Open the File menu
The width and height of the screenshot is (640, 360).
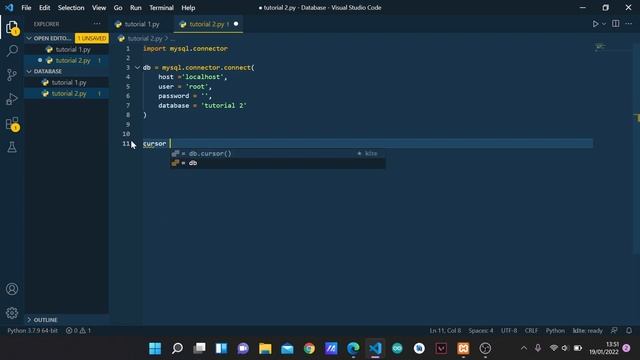click(26, 8)
